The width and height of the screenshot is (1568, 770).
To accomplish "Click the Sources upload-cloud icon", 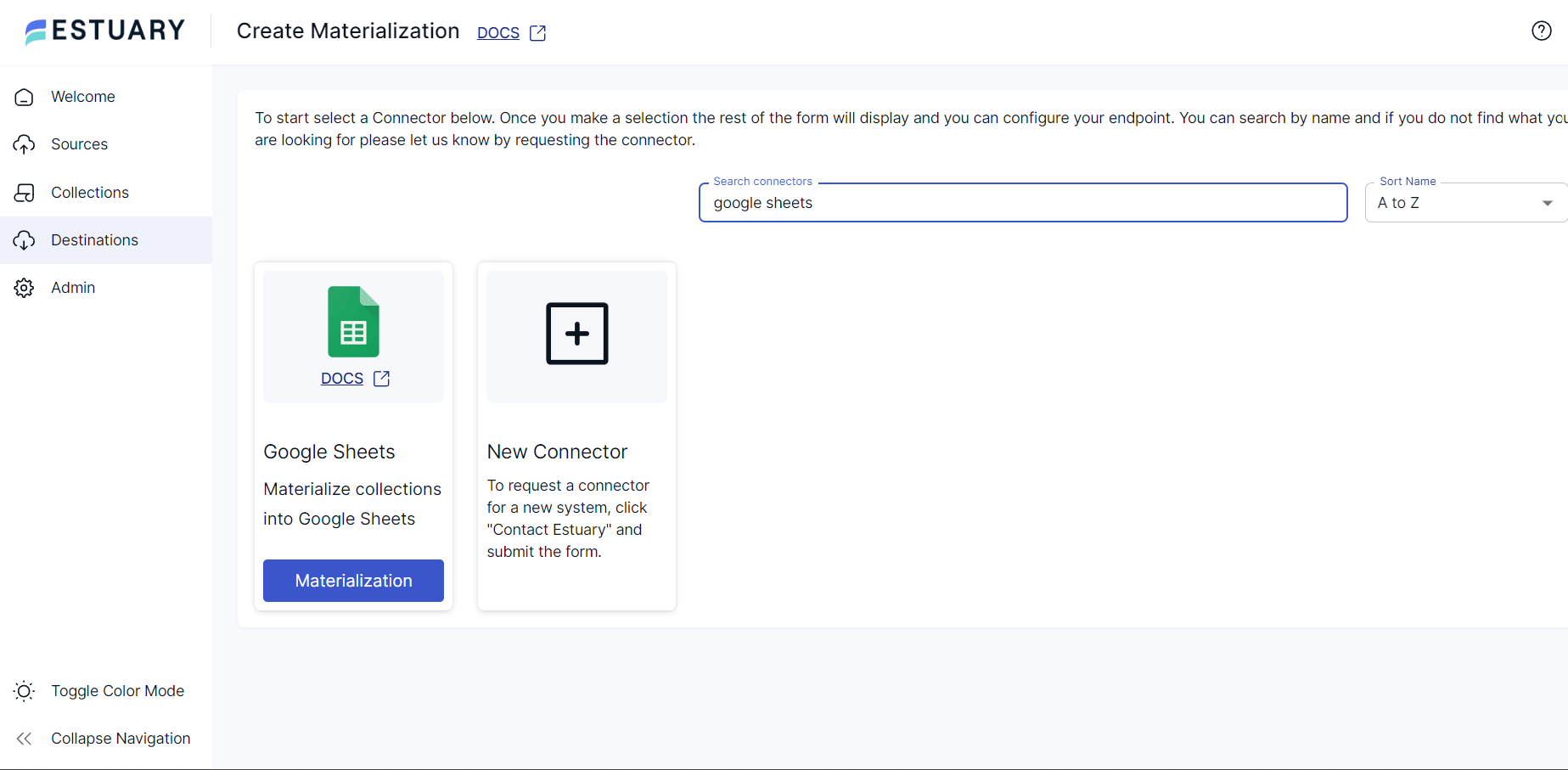I will pos(24,143).
